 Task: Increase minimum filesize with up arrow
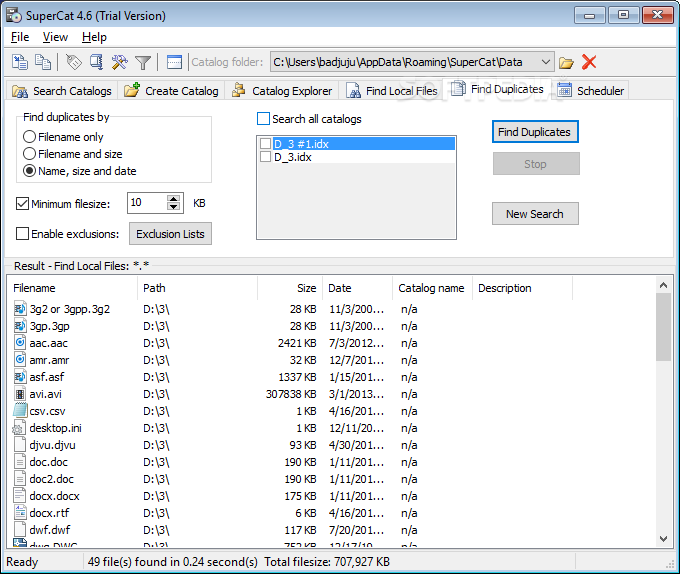pos(173,199)
